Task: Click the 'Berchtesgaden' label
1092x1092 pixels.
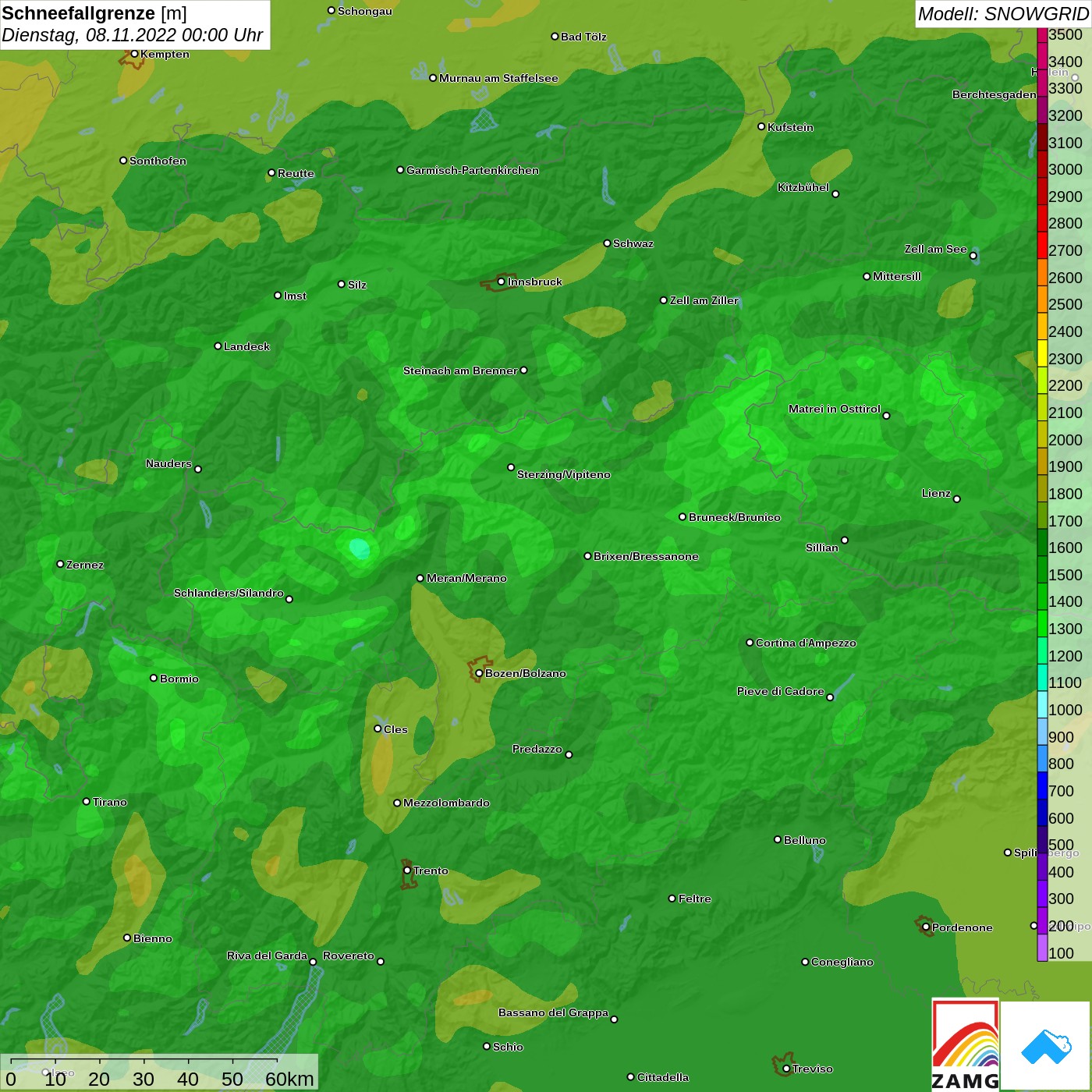Action: (994, 94)
